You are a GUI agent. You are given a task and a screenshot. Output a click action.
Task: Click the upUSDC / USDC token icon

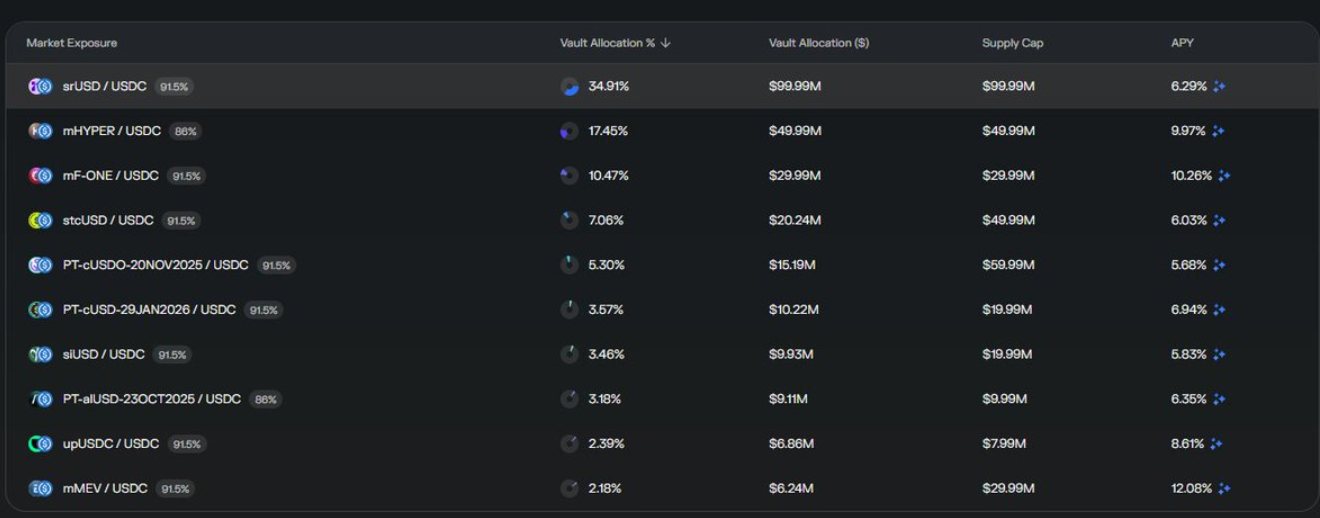pyautogui.click(x=40, y=444)
